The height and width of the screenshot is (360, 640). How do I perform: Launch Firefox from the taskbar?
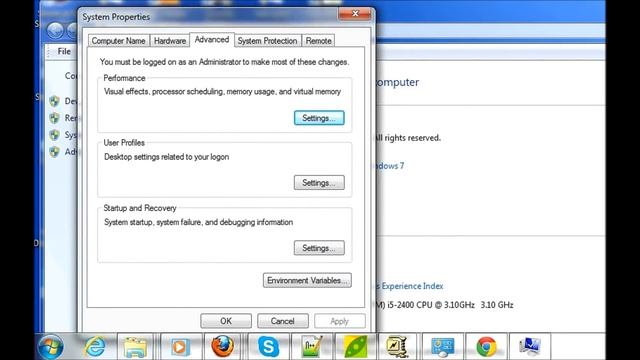point(223,347)
